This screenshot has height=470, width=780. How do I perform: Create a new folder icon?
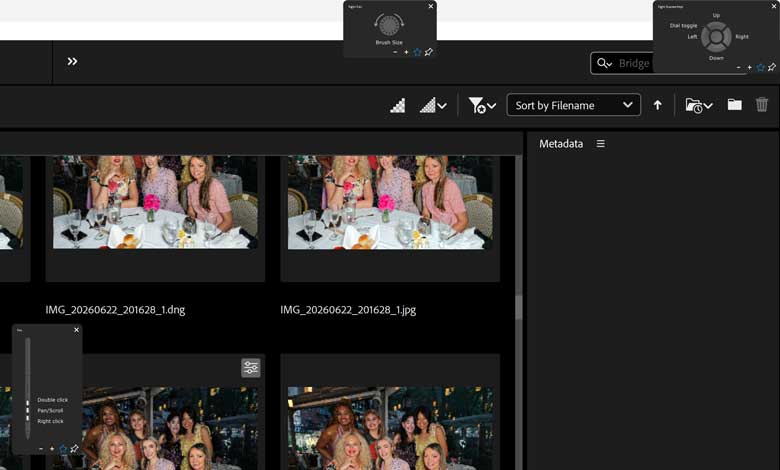pos(735,104)
